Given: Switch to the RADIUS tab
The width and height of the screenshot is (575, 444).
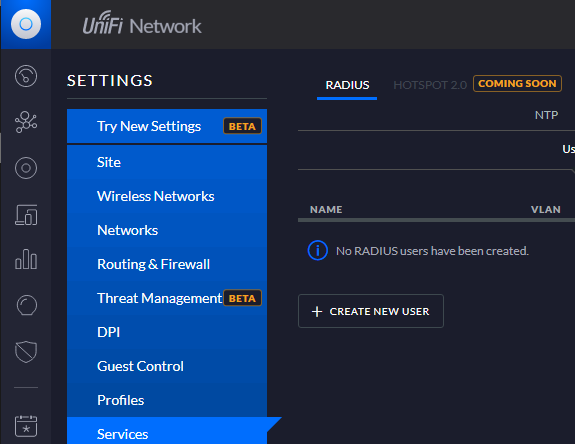Looking at the screenshot, I should 347,85.
